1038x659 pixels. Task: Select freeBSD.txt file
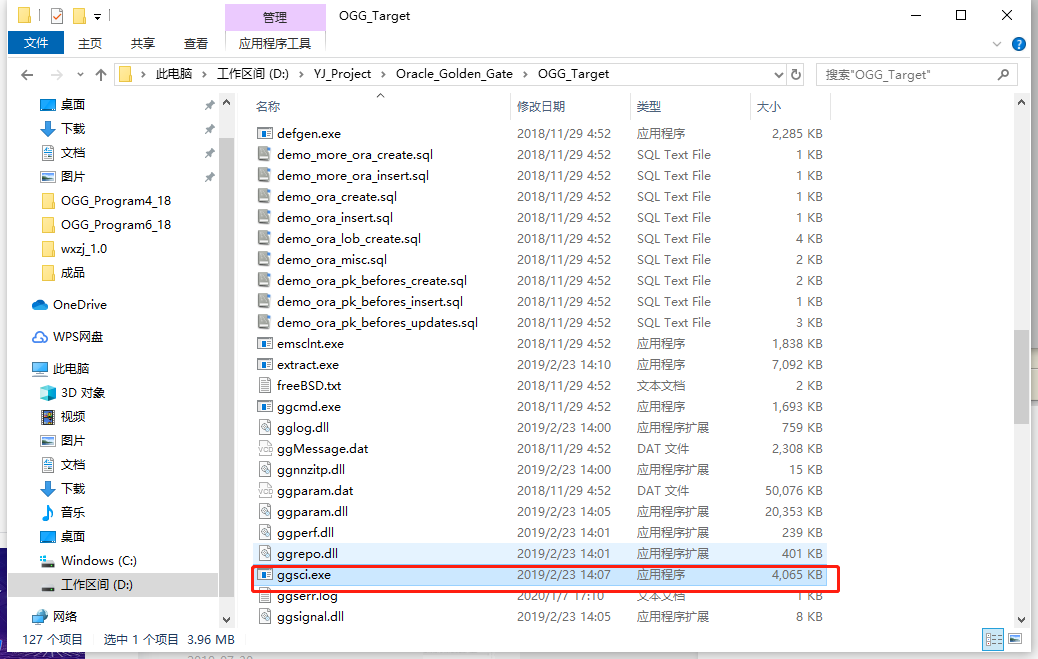(308, 385)
